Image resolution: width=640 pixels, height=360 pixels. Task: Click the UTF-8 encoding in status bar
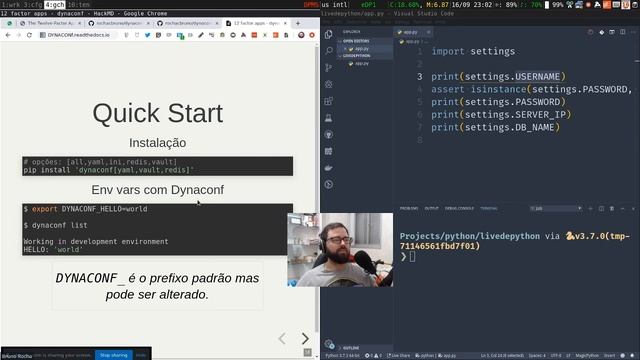click(x=556, y=356)
